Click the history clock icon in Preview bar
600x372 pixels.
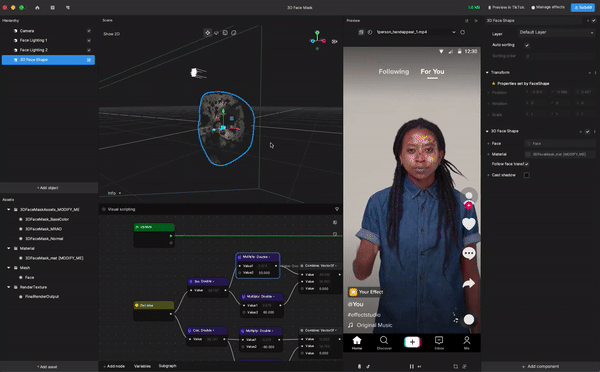370,32
